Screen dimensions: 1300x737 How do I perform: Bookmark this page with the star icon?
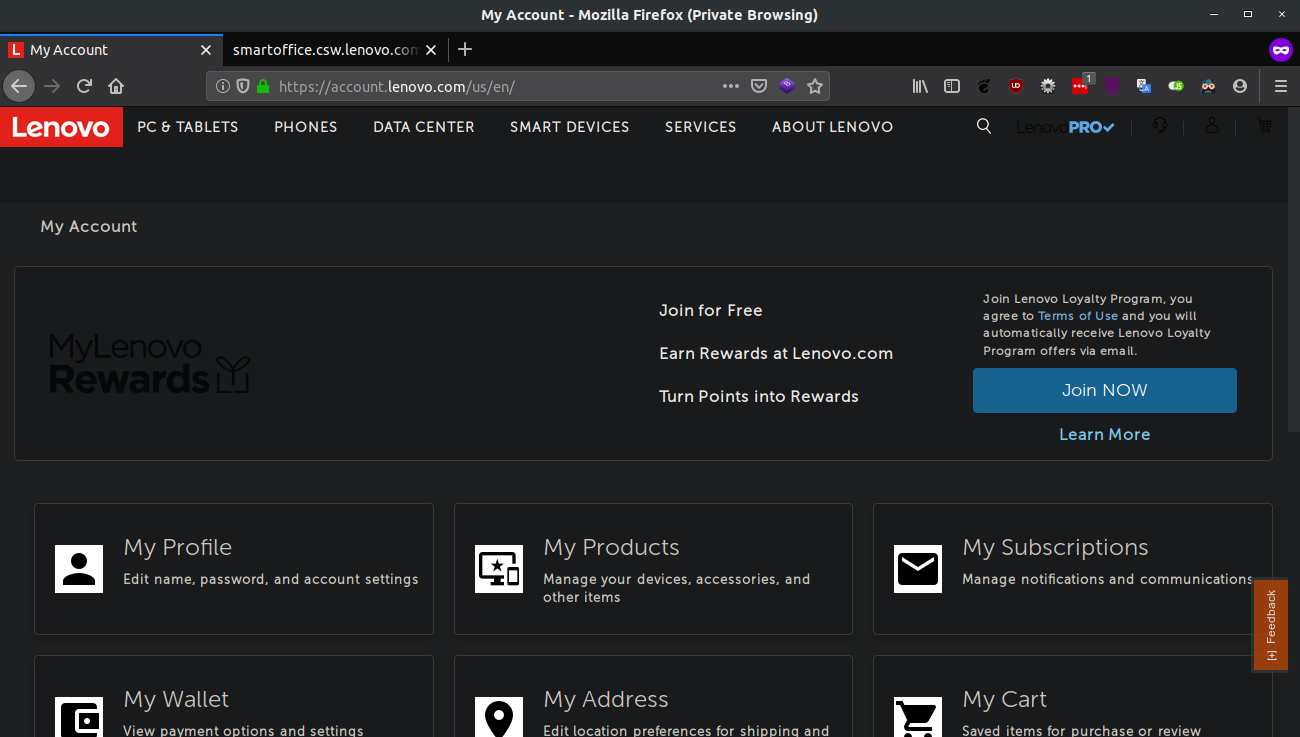click(815, 86)
